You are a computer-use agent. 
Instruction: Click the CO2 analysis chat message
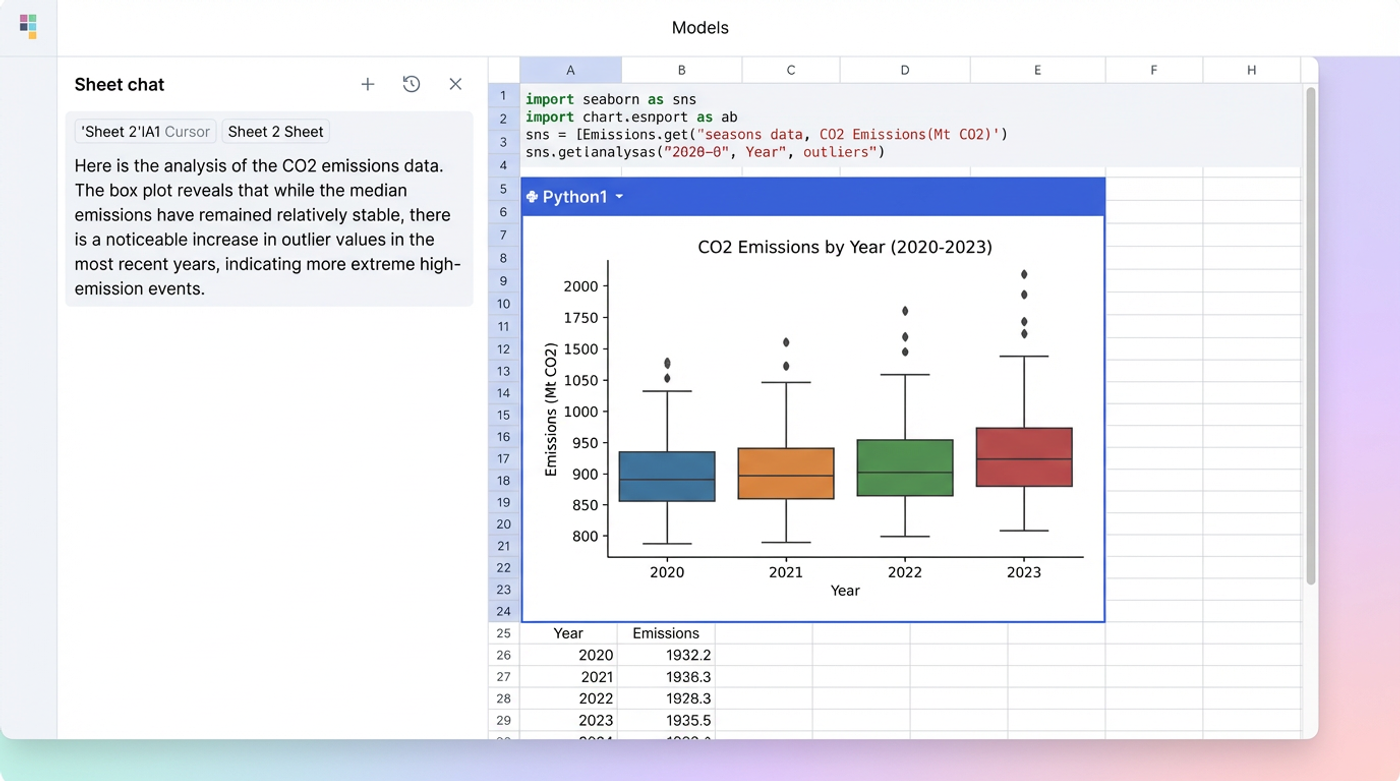269,227
